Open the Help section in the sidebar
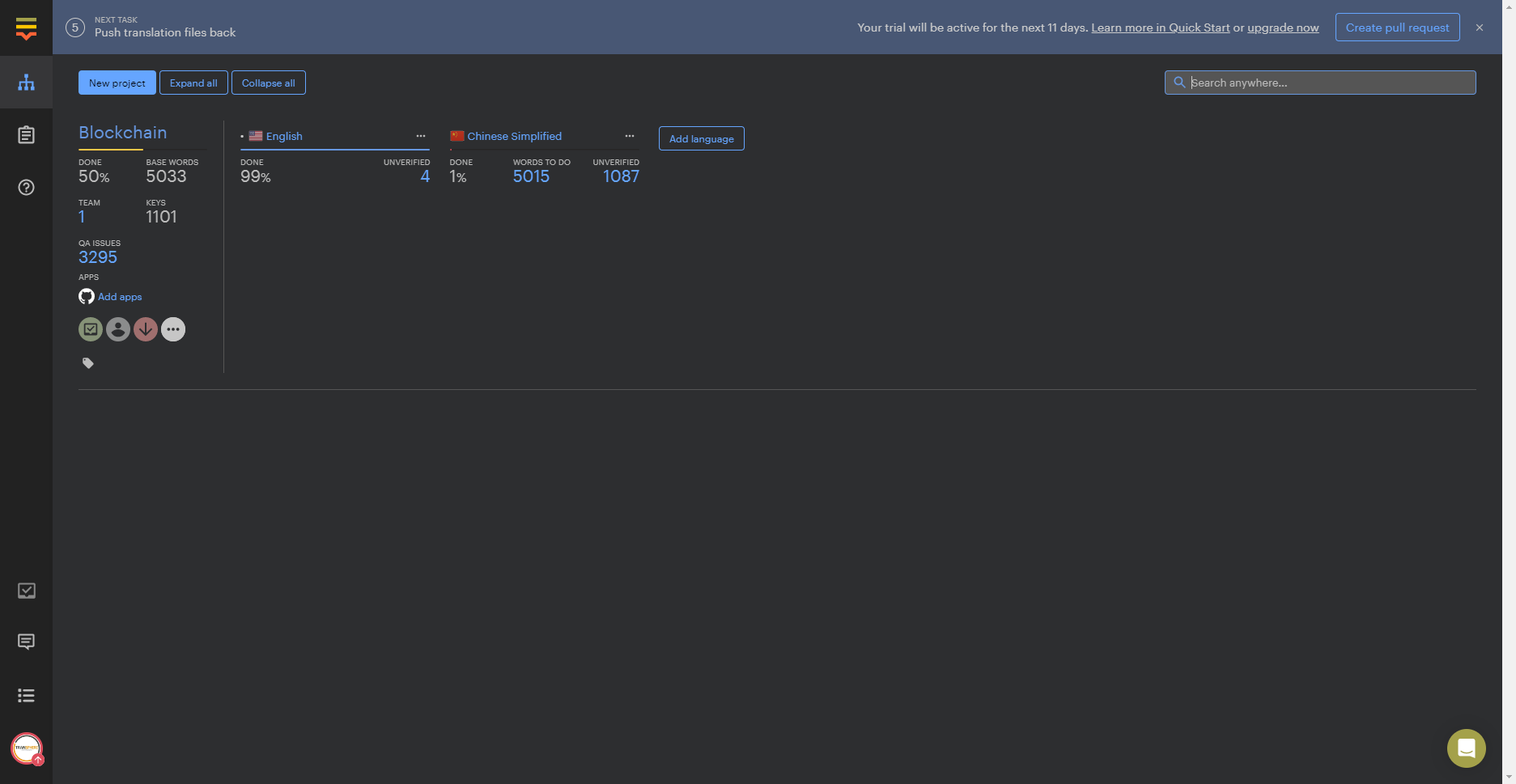Viewport: 1516px width, 784px height. (x=26, y=187)
